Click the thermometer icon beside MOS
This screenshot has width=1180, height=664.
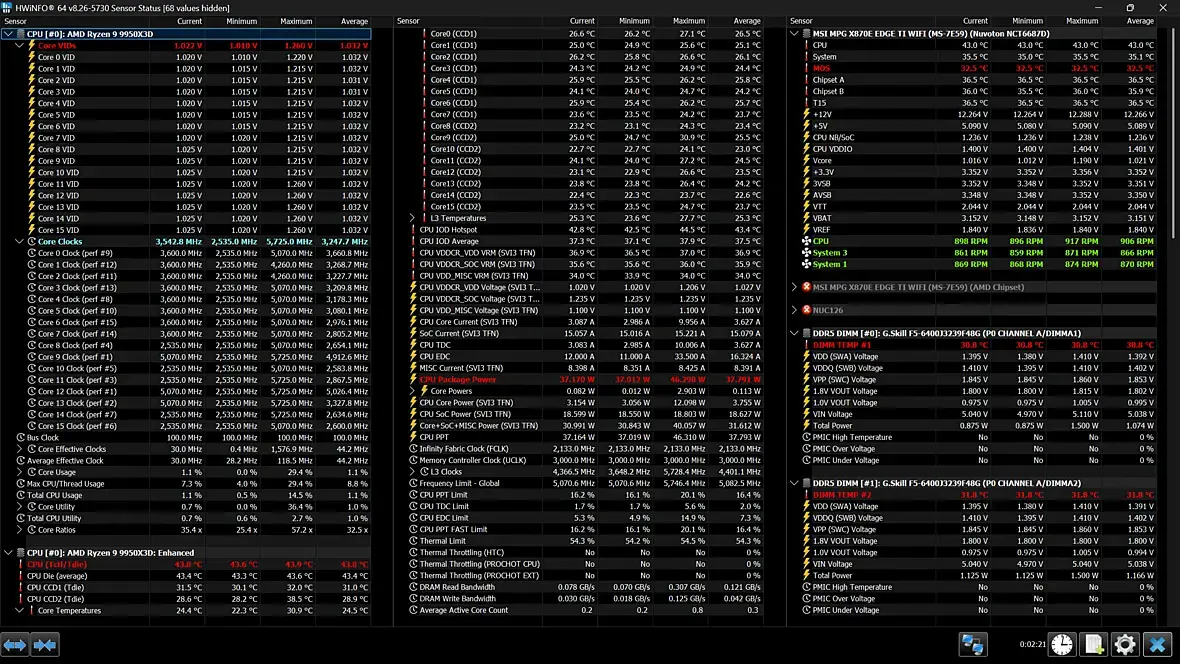click(x=806, y=69)
